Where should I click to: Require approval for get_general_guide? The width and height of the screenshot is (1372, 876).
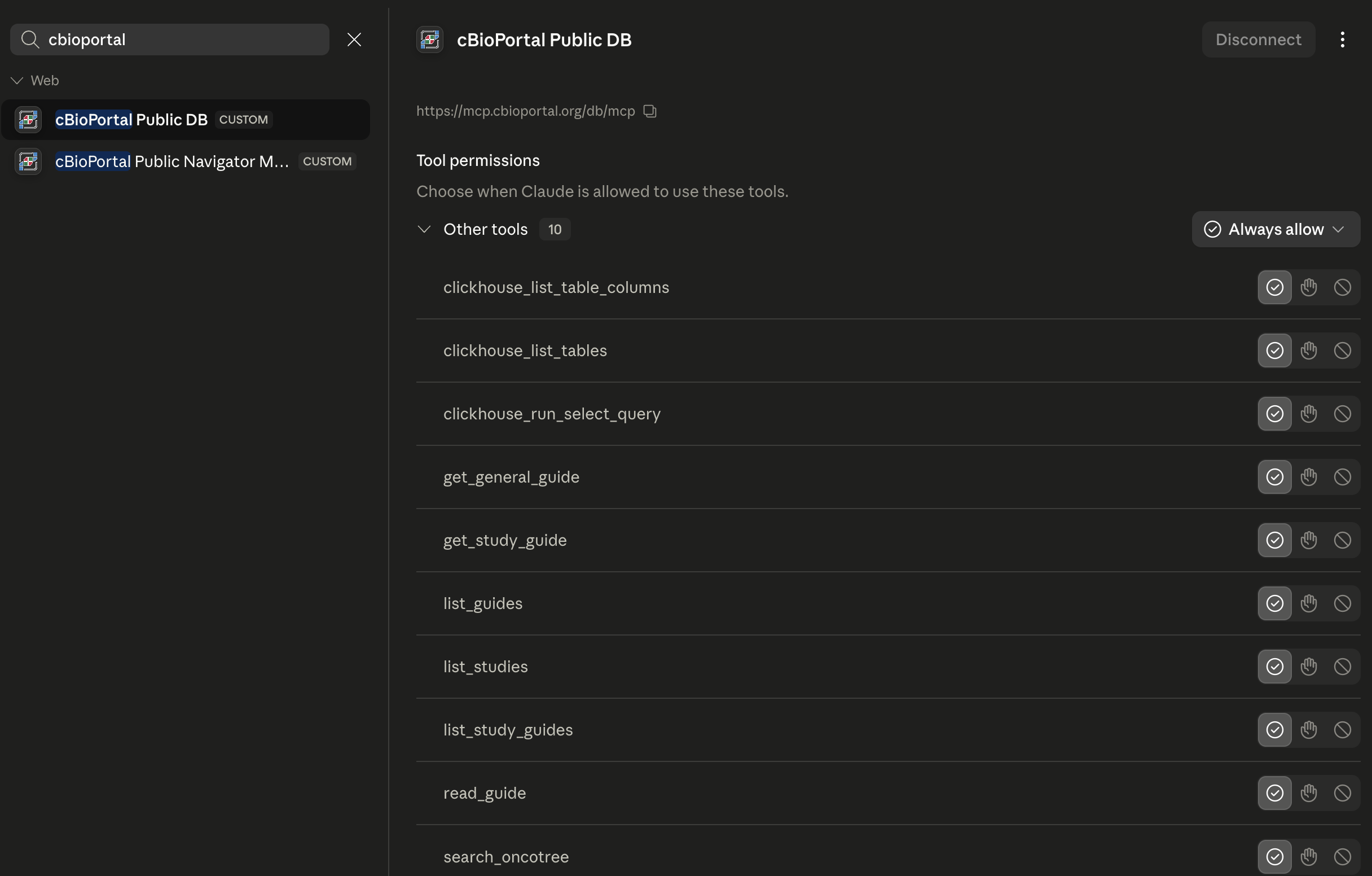point(1309,477)
